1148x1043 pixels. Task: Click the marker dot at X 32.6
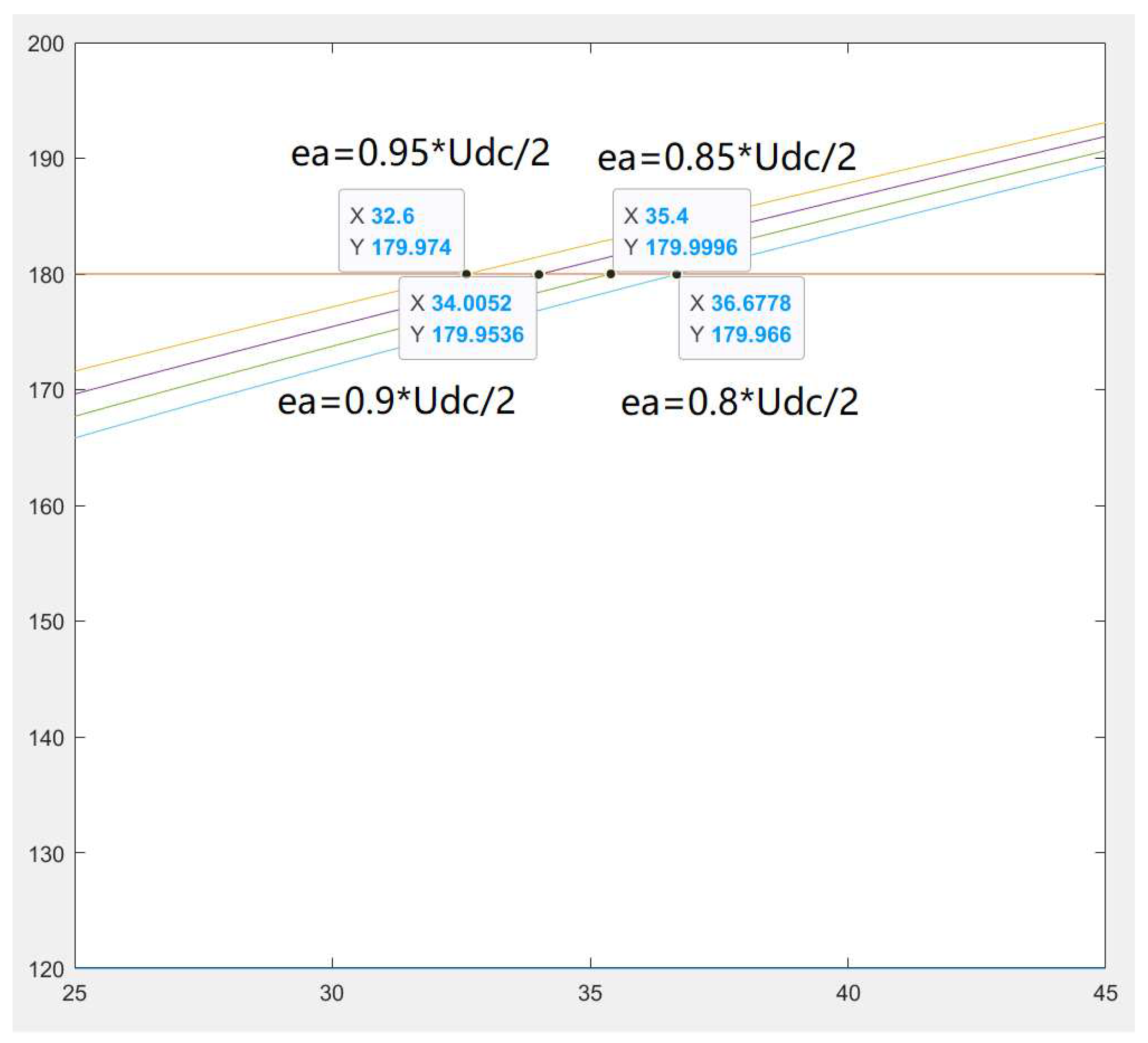(467, 274)
